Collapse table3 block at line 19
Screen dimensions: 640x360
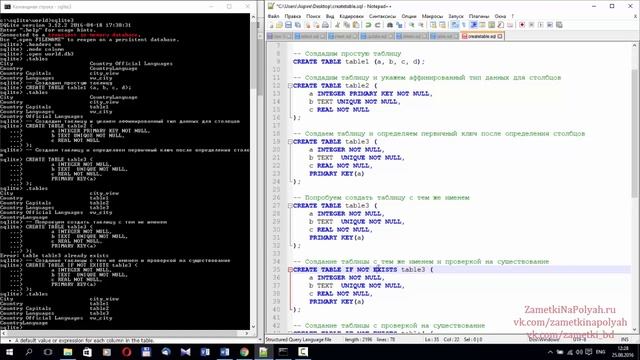tap(290, 142)
